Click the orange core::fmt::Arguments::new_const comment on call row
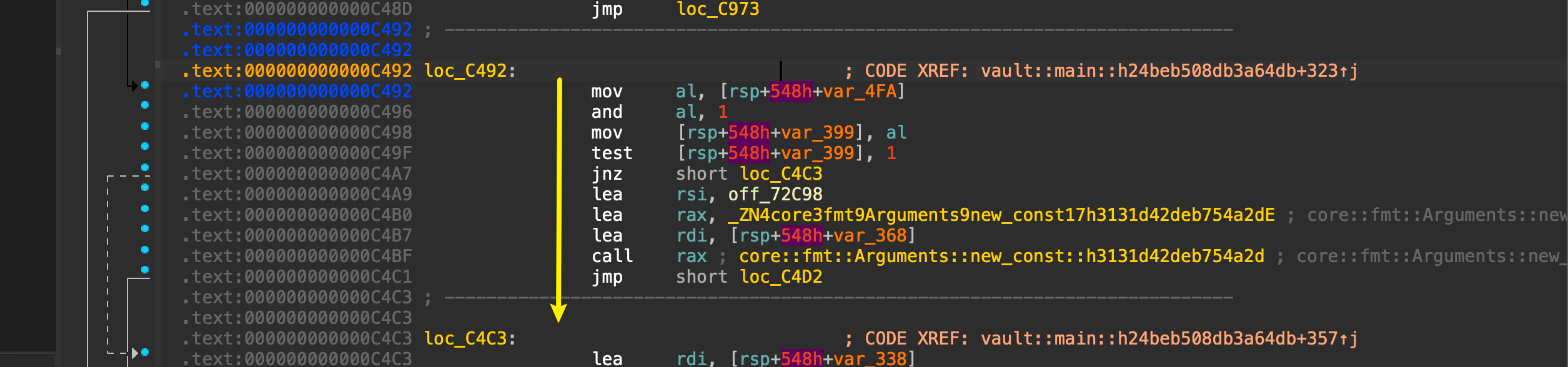This screenshot has width=1568, height=367. [x=1001, y=256]
